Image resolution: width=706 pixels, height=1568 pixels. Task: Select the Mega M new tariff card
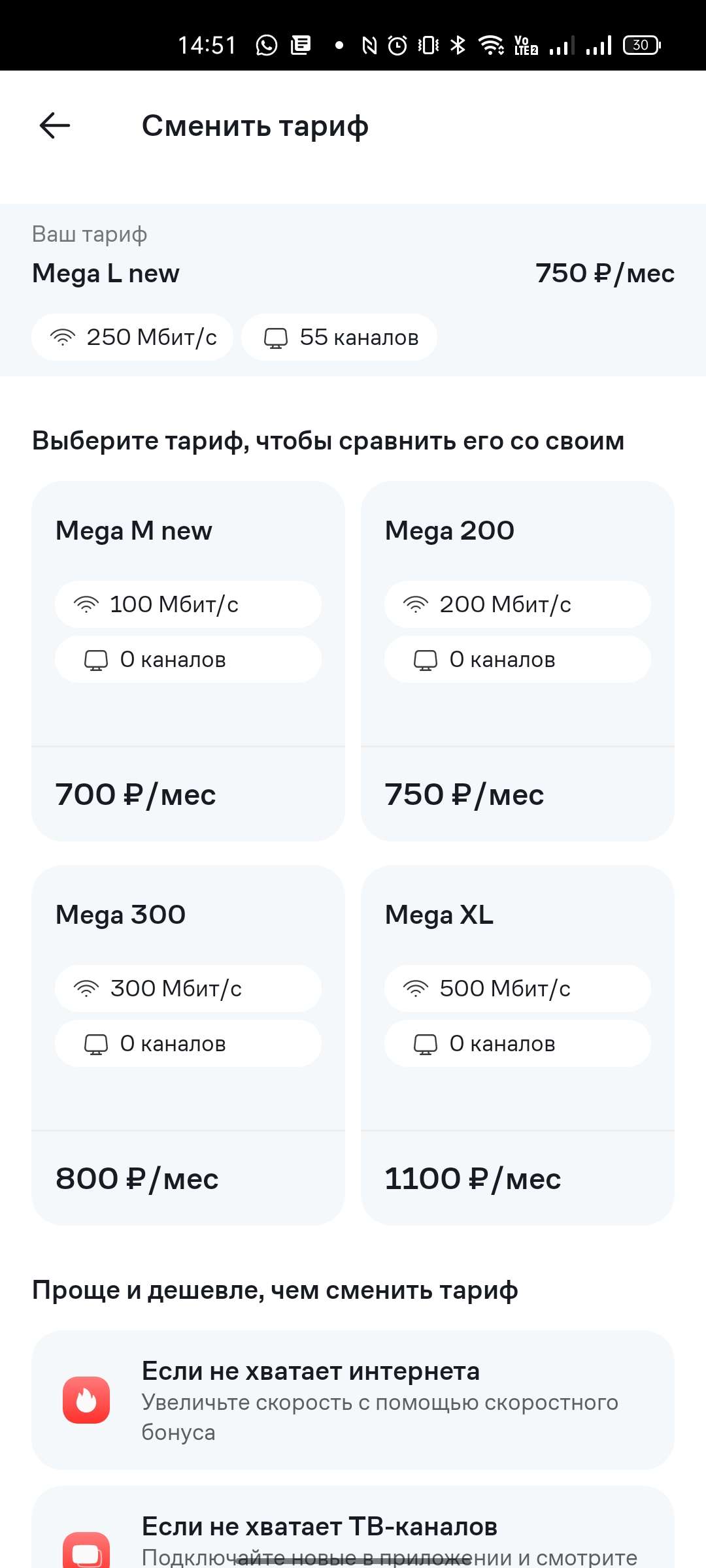click(188, 661)
